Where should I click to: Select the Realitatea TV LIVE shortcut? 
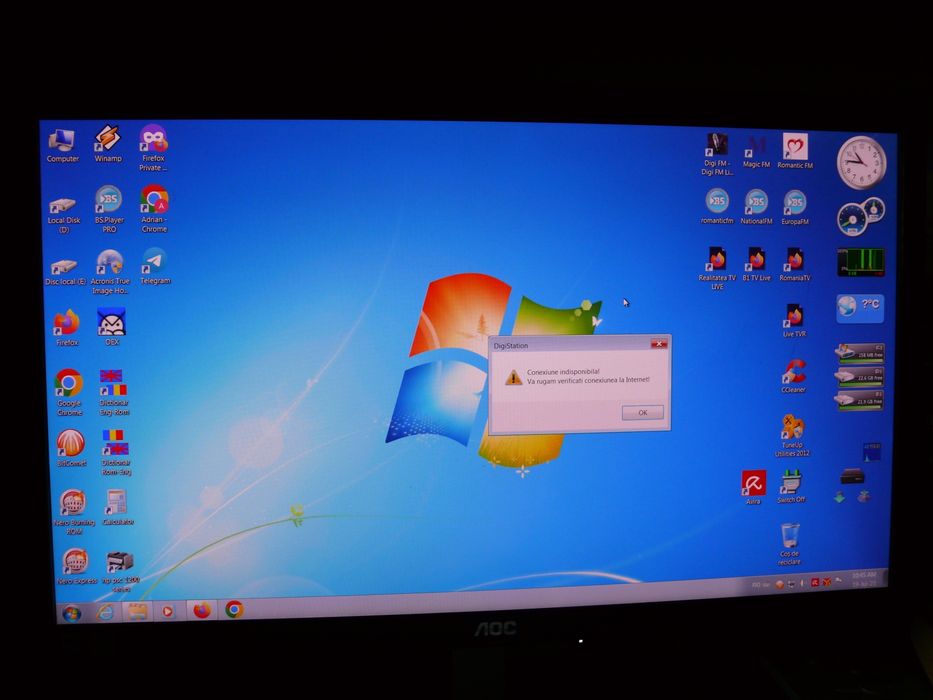click(717, 268)
